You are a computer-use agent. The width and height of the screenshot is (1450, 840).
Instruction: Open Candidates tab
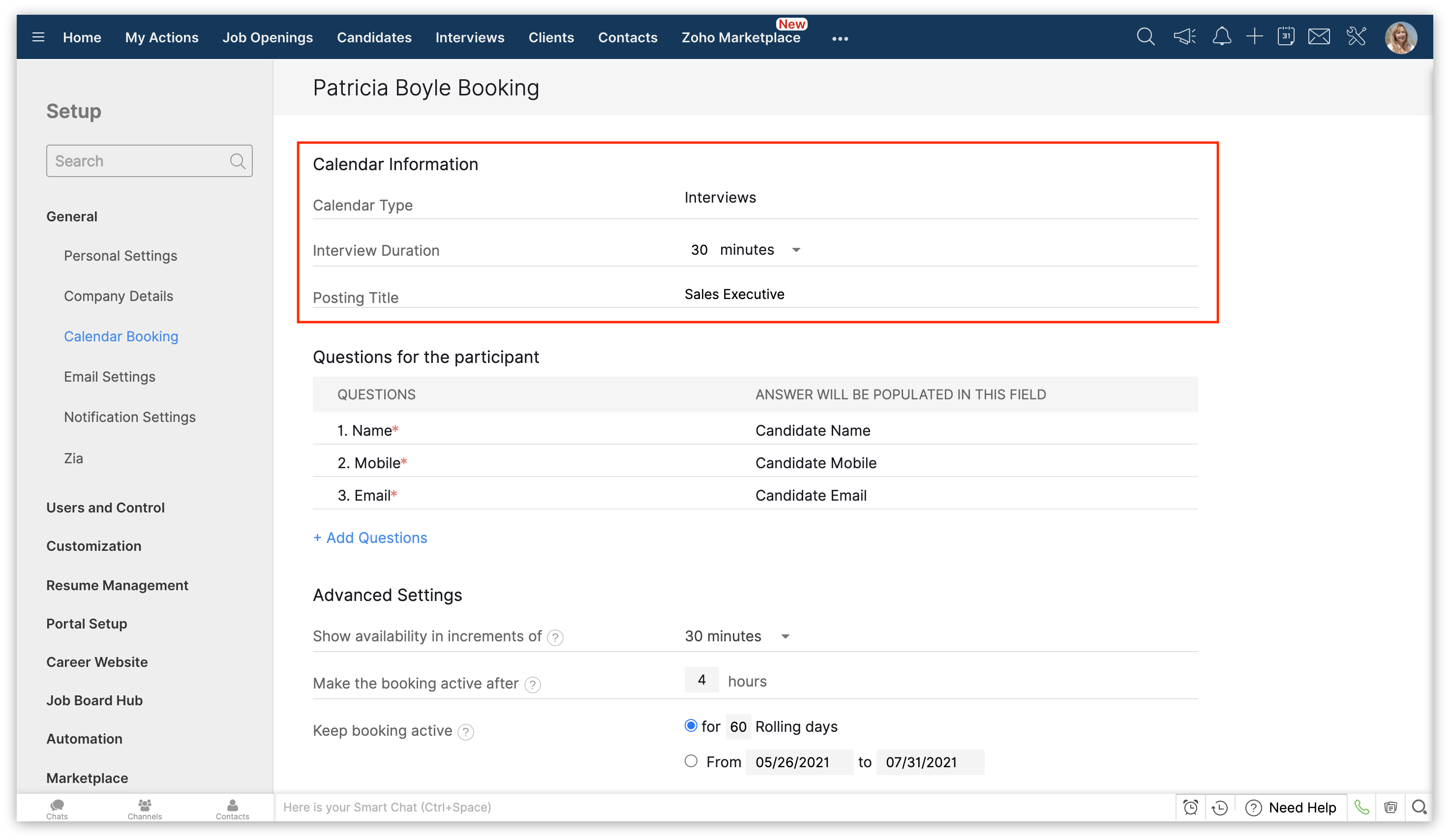(374, 37)
